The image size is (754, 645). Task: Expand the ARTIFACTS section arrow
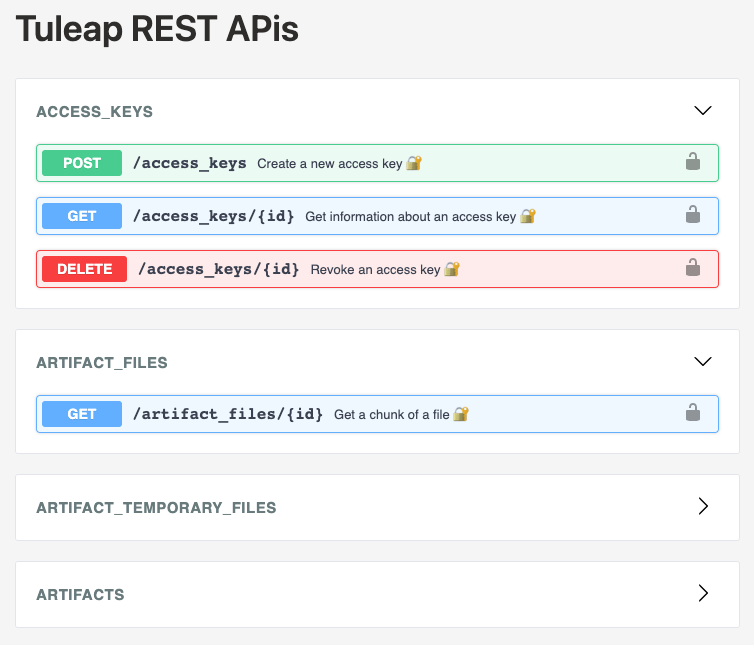[x=703, y=594]
